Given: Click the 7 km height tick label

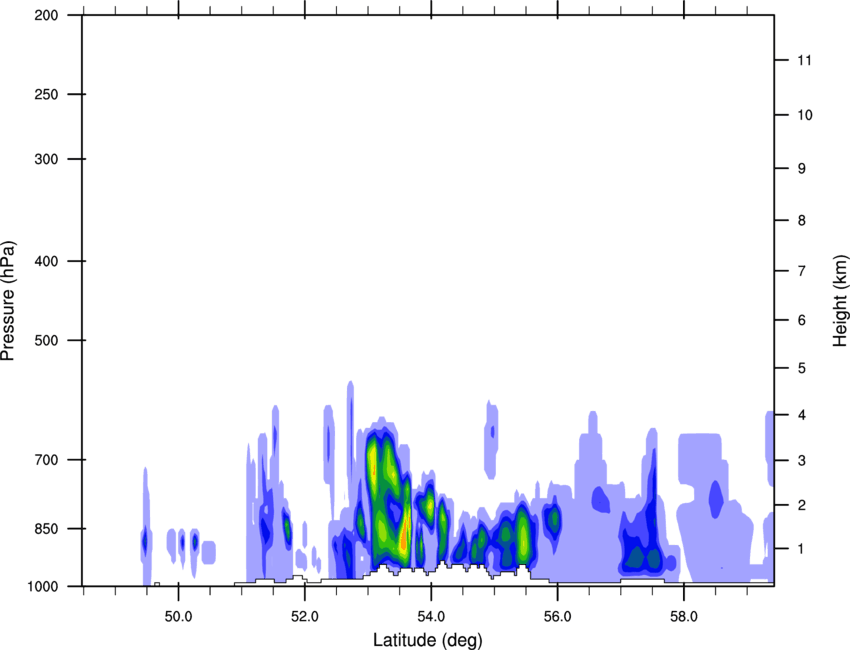Looking at the screenshot, I should (x=802, y=271).
